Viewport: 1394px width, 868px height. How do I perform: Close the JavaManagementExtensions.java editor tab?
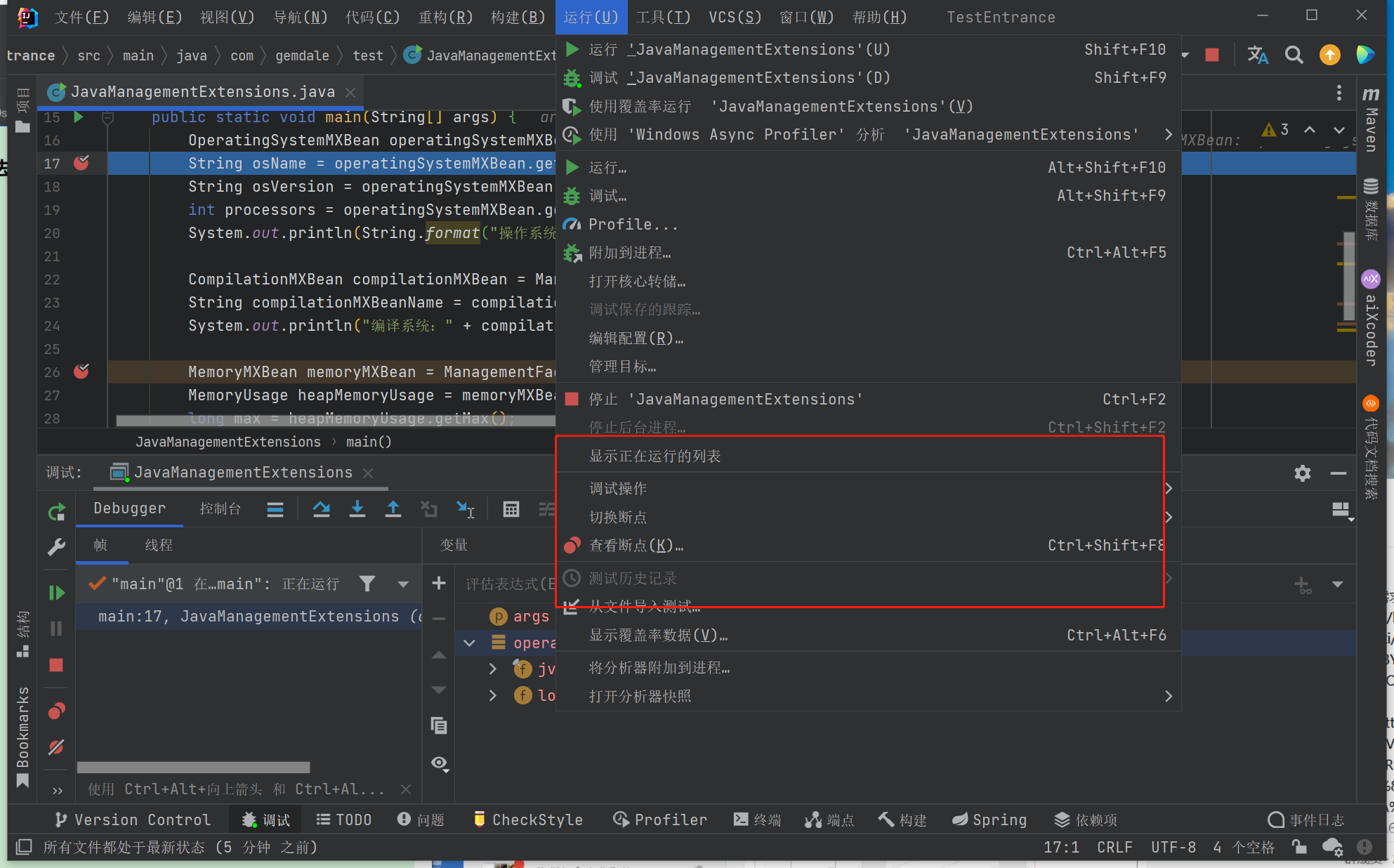350,92
